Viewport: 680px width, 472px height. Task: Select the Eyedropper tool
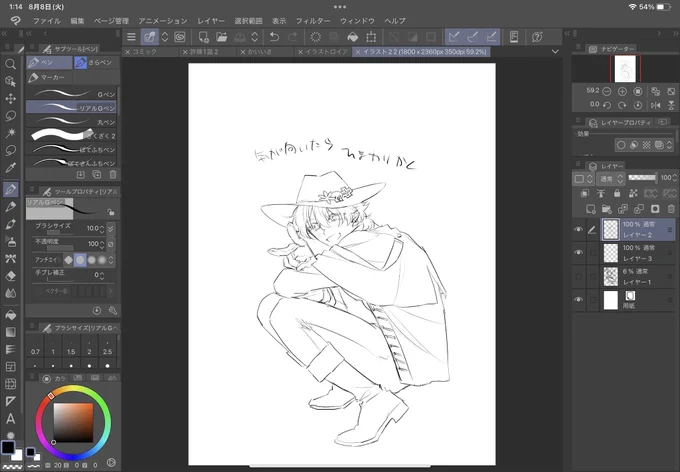[10, 167]
